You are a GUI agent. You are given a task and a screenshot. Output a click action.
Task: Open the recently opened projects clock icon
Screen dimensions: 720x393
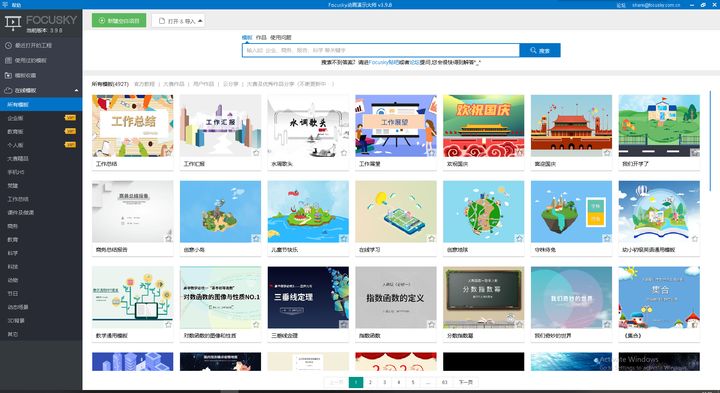point(8,45)
